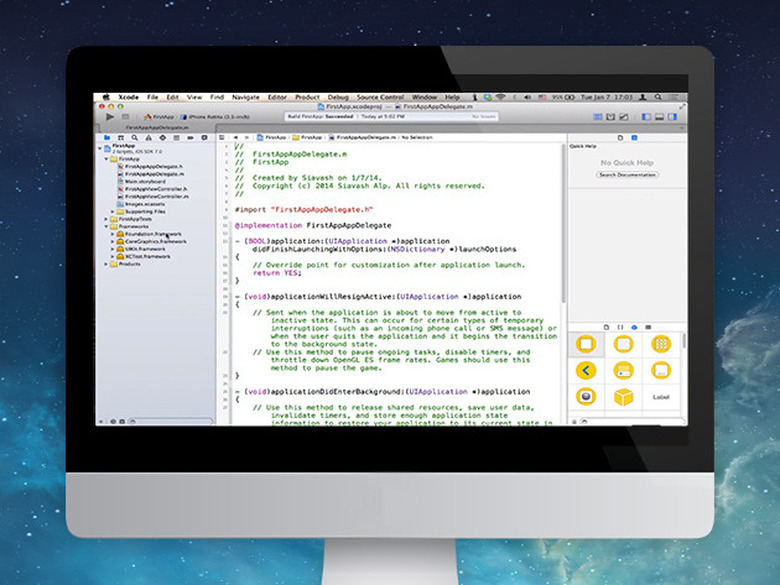Open Main.storyboard in the file navigator
This screenshot has height=585, width=780.
(x=146, y=181)
